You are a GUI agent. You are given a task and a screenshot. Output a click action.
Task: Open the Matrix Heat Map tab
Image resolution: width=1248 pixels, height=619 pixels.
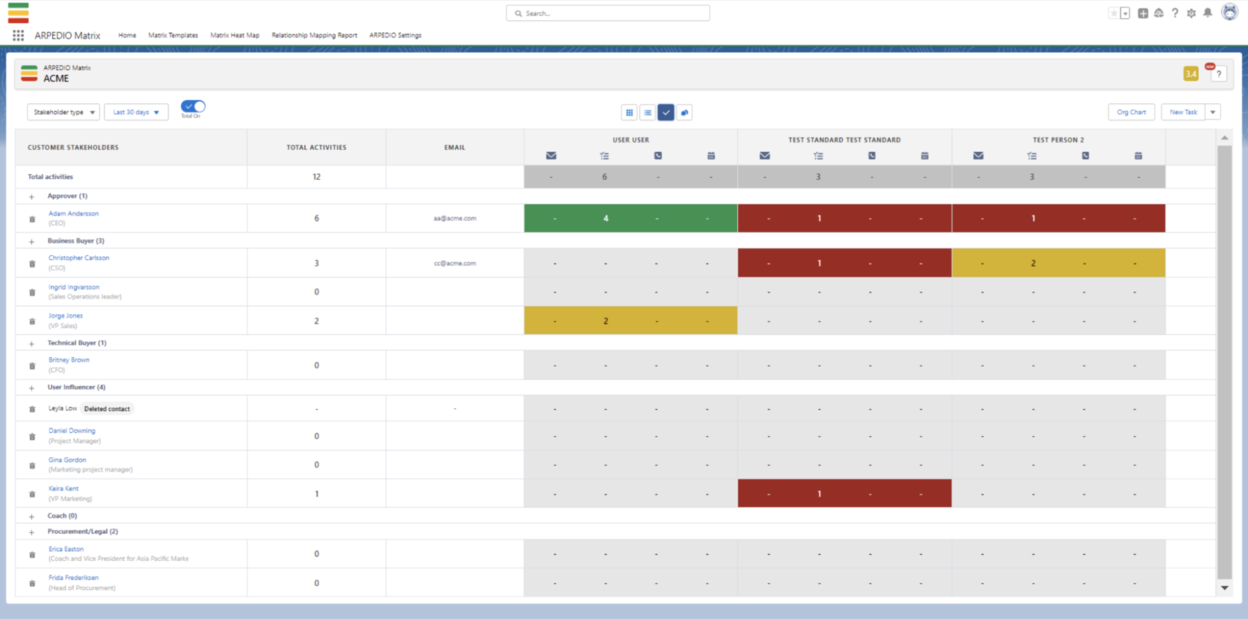click(x=235, y=35)
